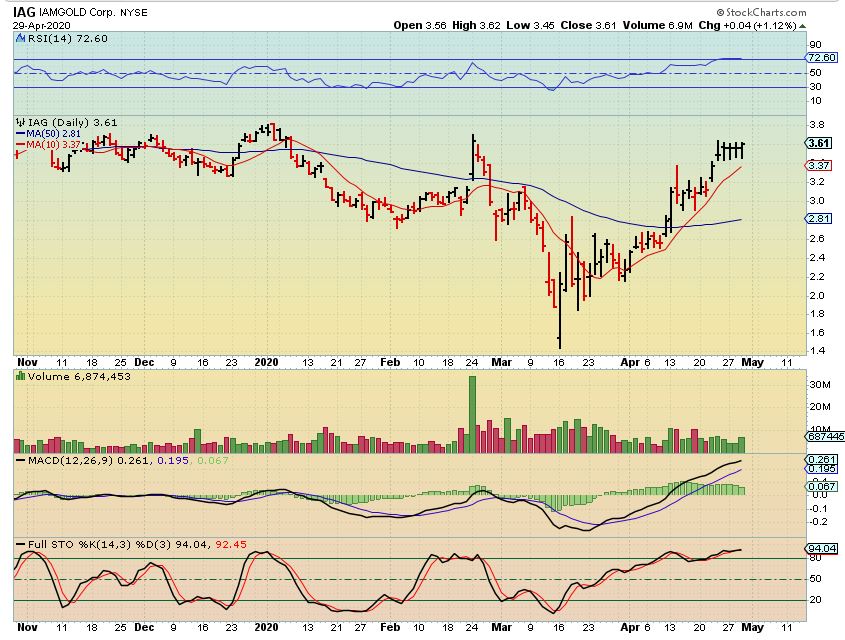Click the 90 label on the RSI axis

tap(815, 45)
